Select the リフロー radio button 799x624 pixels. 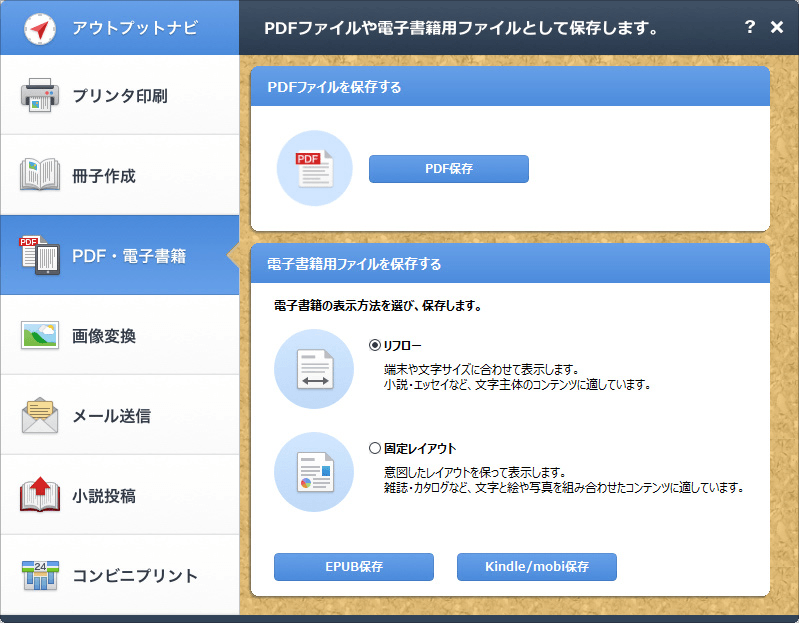[x=375, y=345]
